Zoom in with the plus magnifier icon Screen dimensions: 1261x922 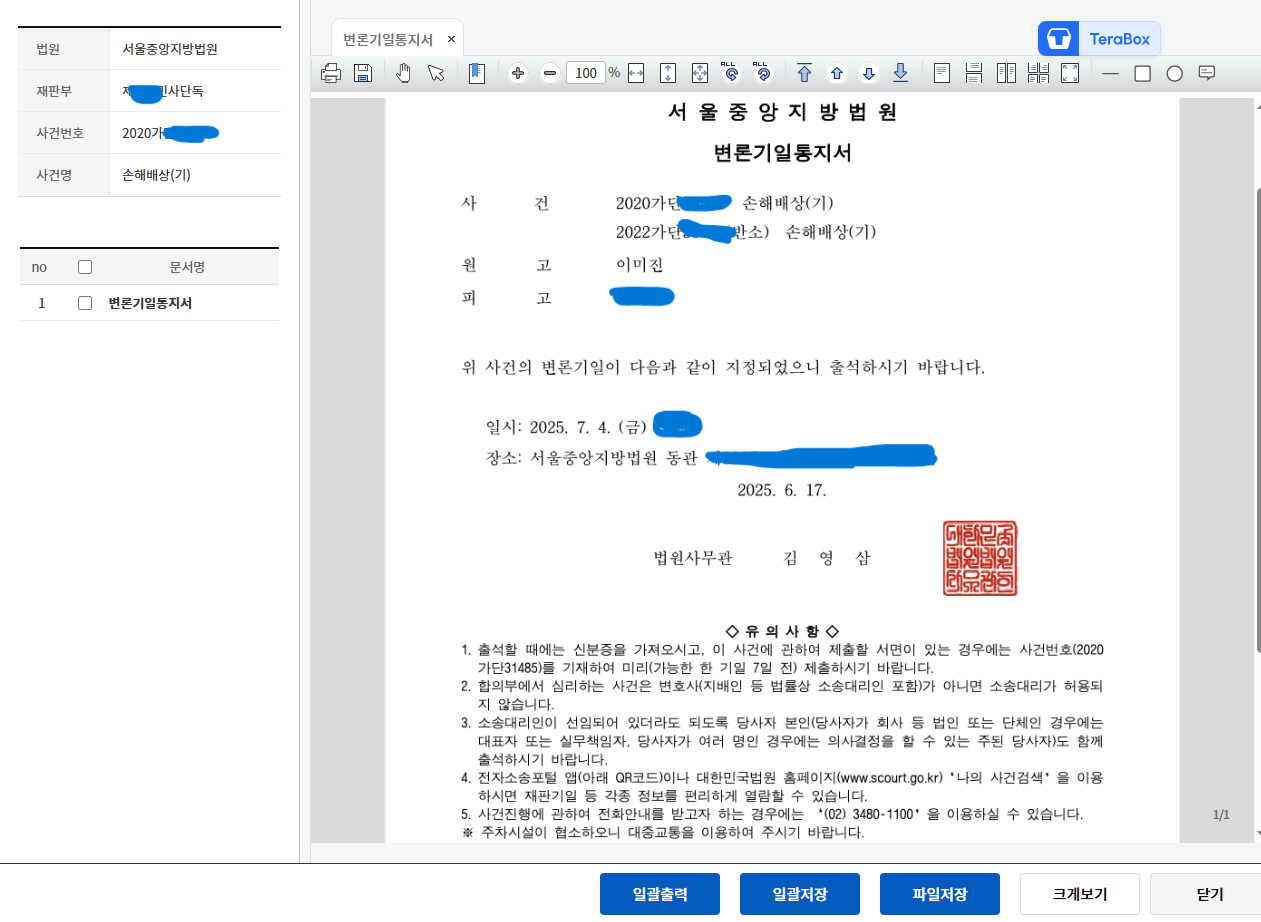point(517,72)
